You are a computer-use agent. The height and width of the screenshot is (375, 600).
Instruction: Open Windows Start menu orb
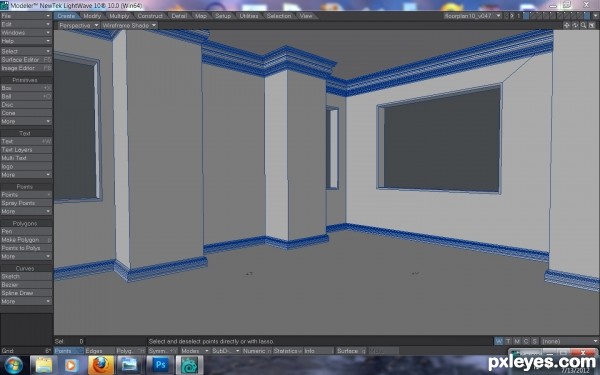coord(13,365)
